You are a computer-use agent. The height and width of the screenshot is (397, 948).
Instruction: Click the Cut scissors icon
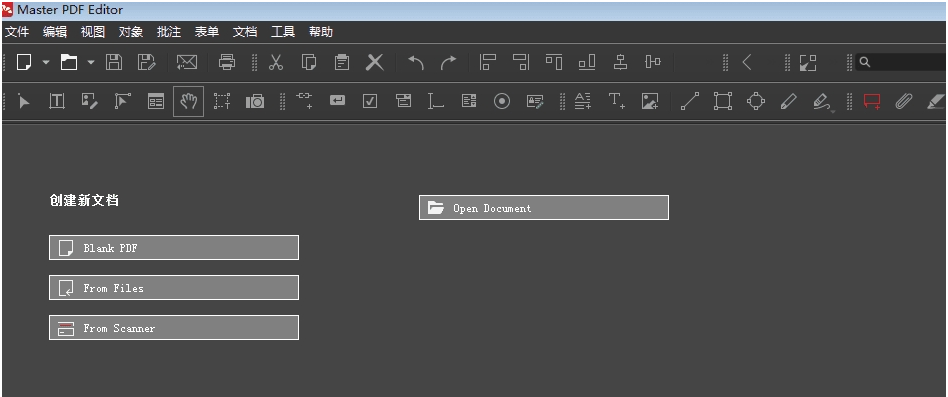[x=276, y=62]
